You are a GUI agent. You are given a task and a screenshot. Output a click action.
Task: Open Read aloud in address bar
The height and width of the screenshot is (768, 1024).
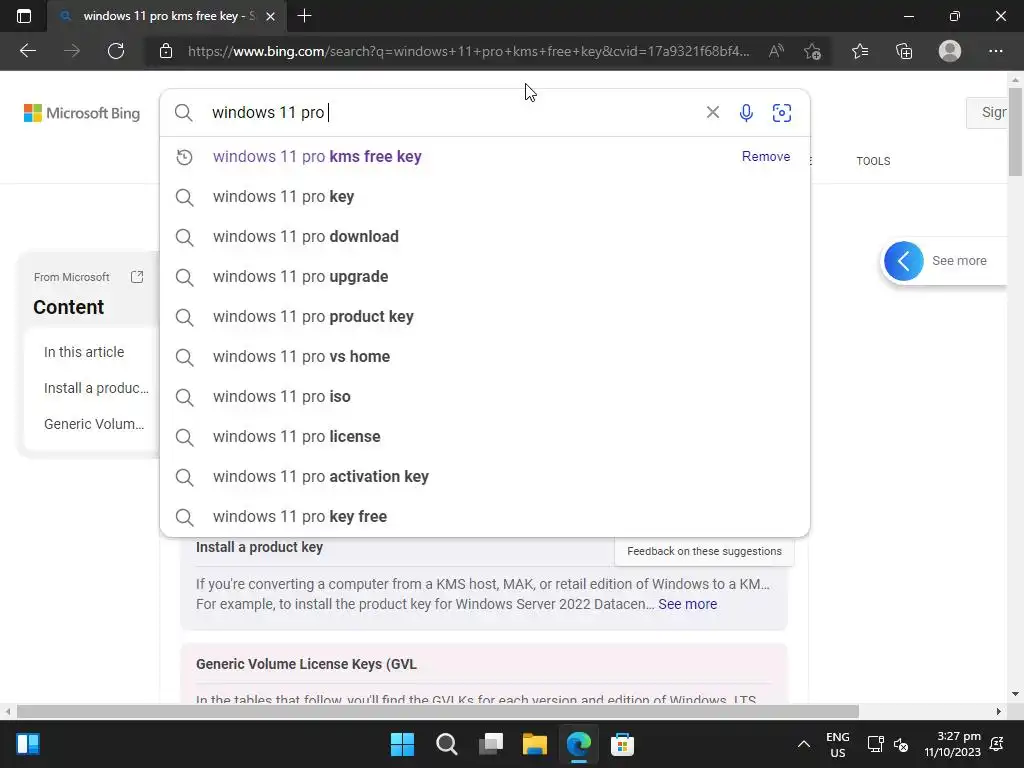(x=776, y=51)
